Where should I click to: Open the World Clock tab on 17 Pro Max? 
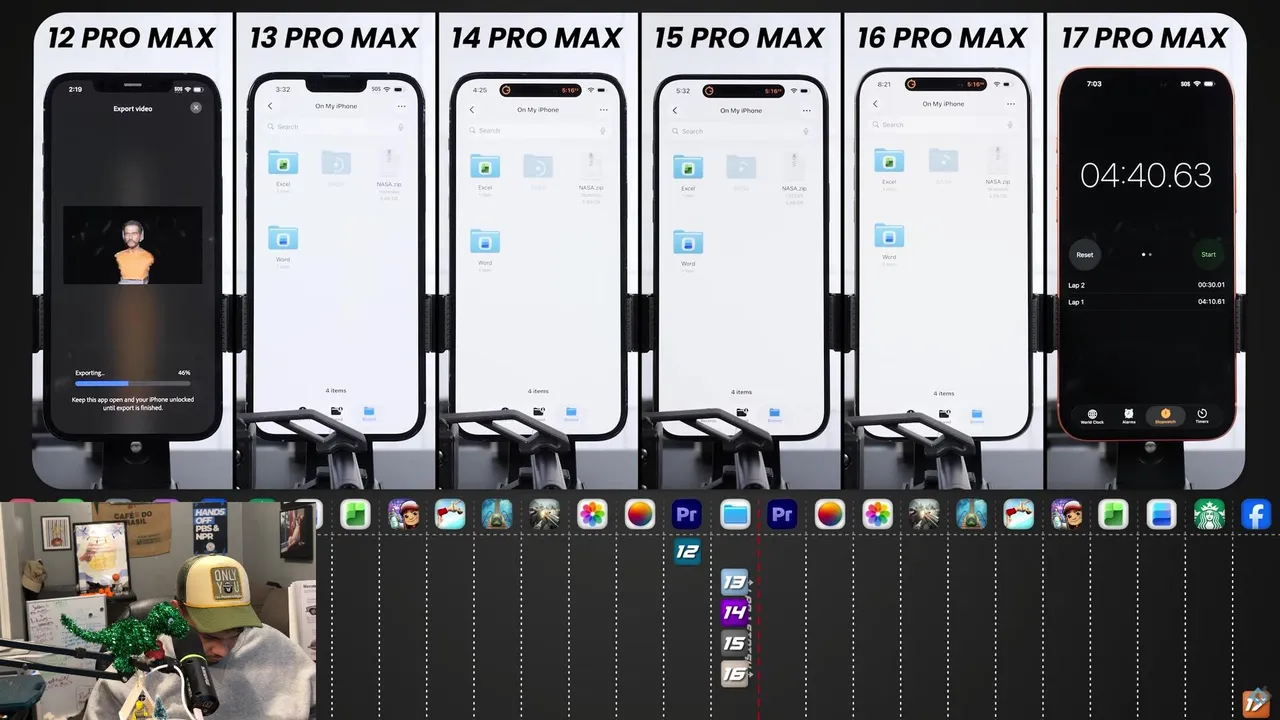[x=1092, y=417]
